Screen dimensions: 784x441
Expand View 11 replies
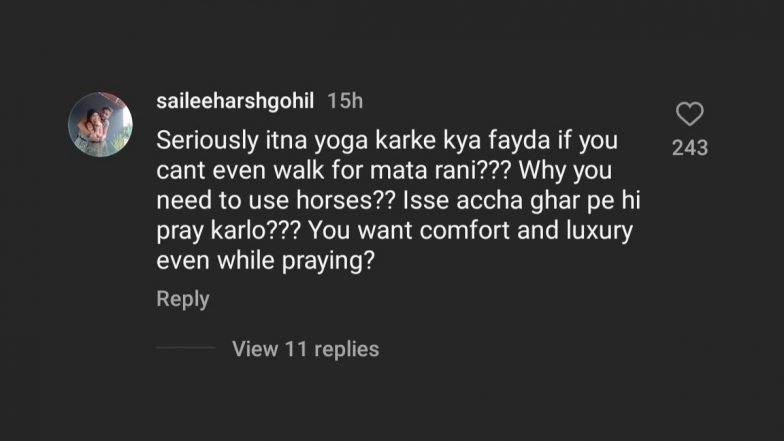[305, 349]
